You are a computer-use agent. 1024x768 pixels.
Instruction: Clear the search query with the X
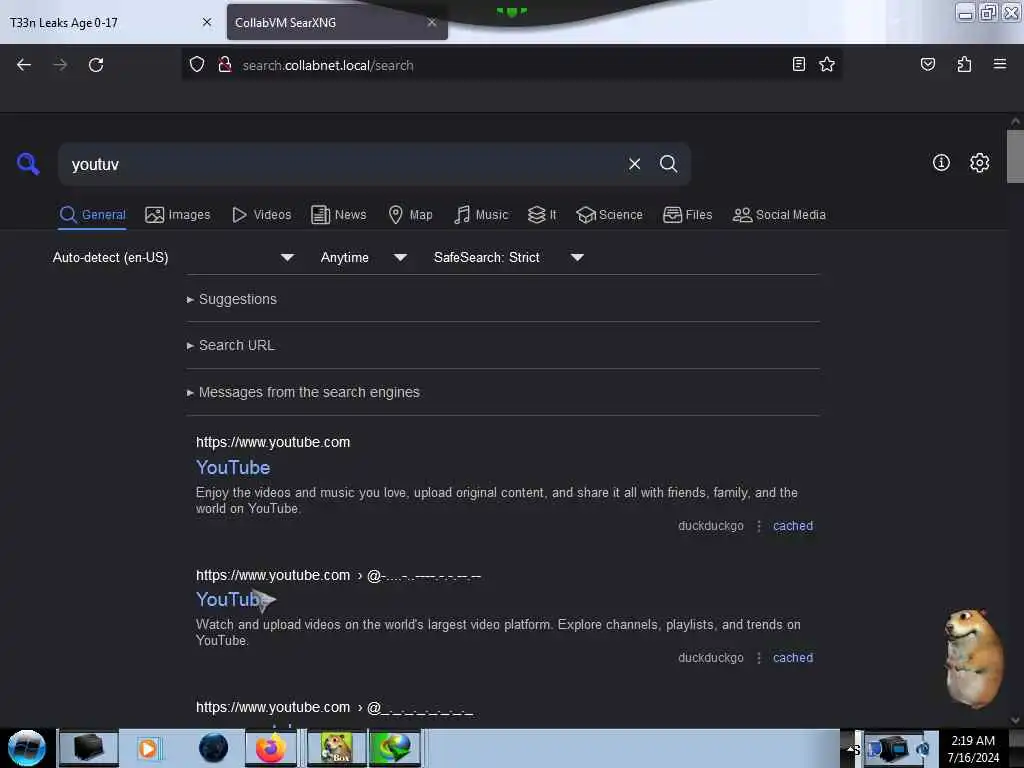(634, 164)
